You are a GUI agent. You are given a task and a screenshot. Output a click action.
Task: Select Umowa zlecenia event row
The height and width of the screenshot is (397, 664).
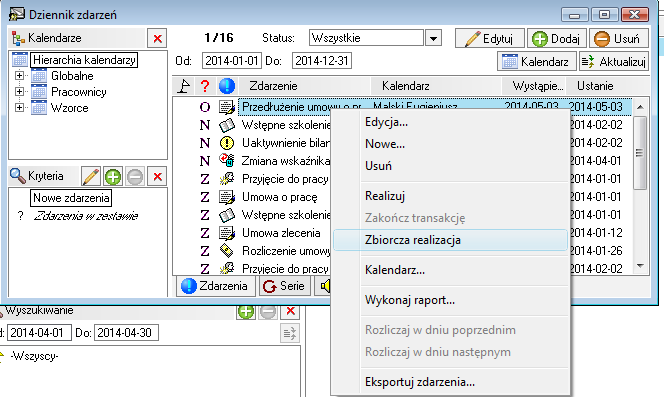[x=281, y=233]
